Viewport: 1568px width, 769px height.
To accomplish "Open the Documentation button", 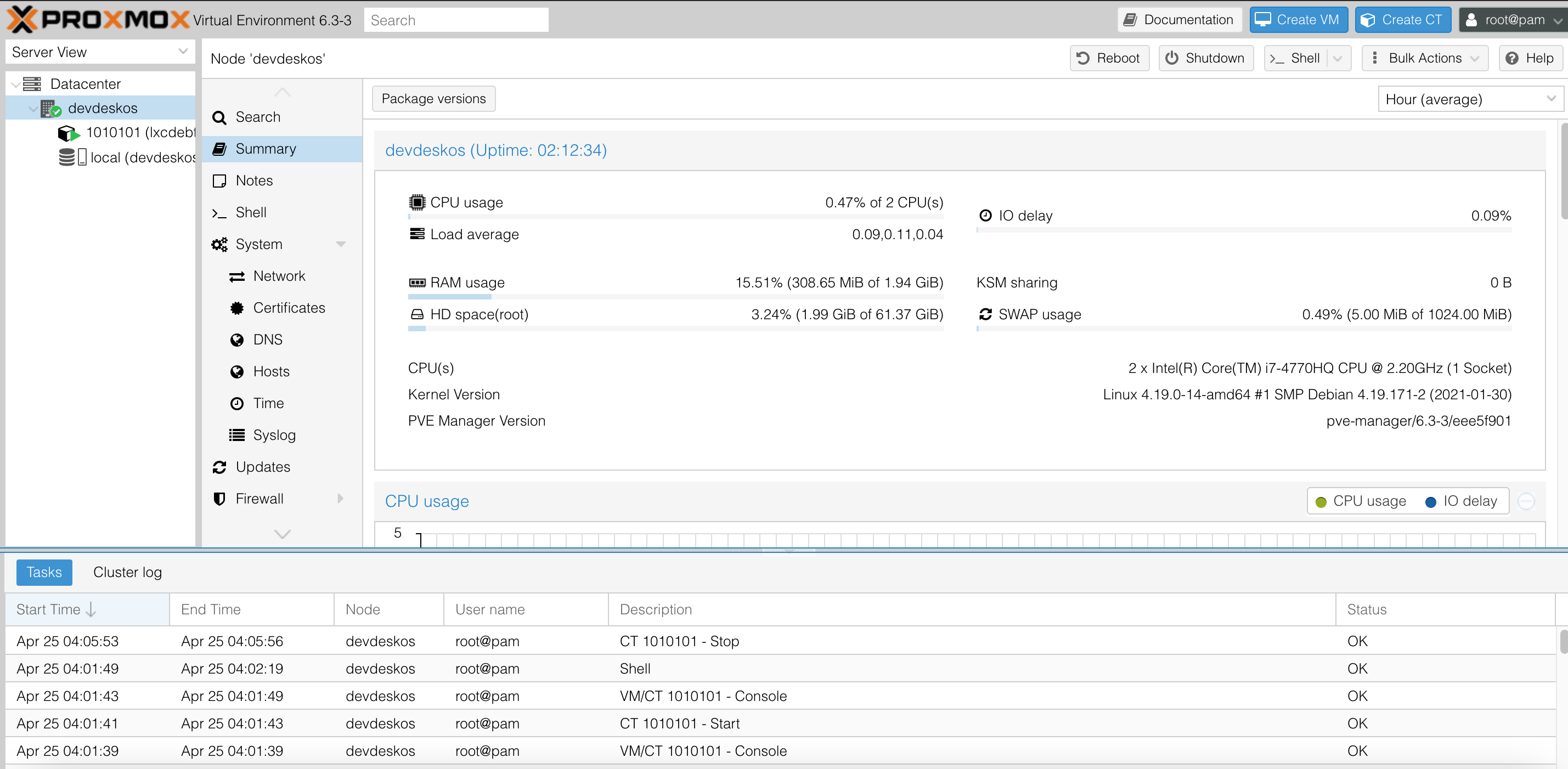I will [x=1180, y=20].
